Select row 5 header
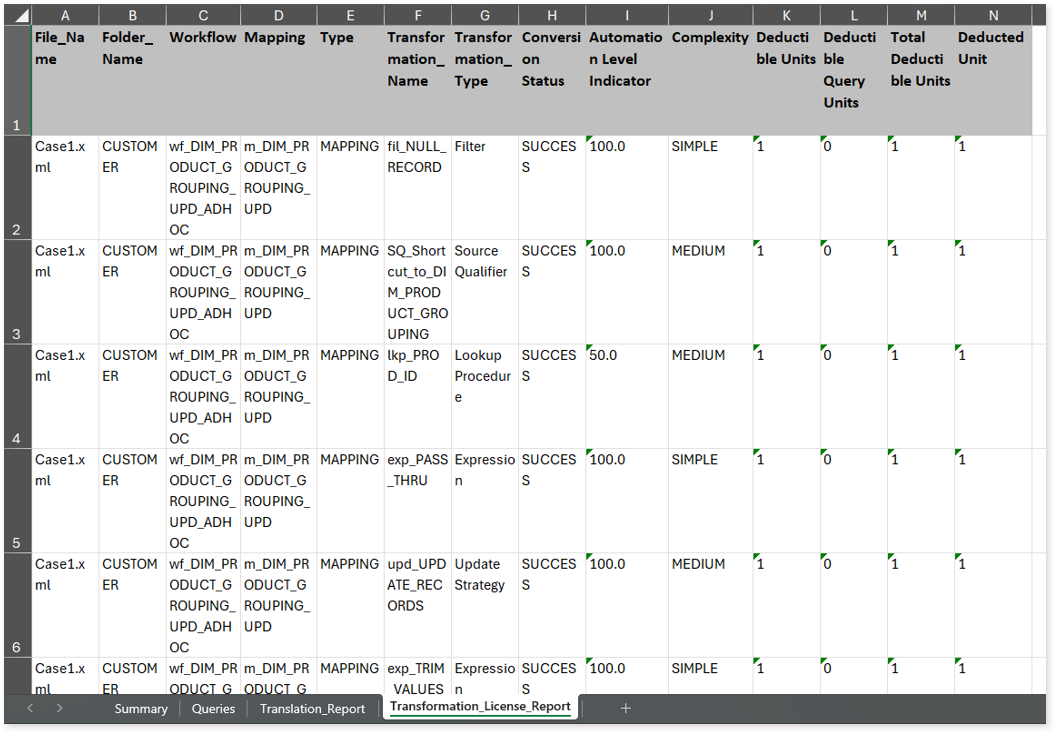This screenshot has height=734, width=1056. click(x=18, y=501)
